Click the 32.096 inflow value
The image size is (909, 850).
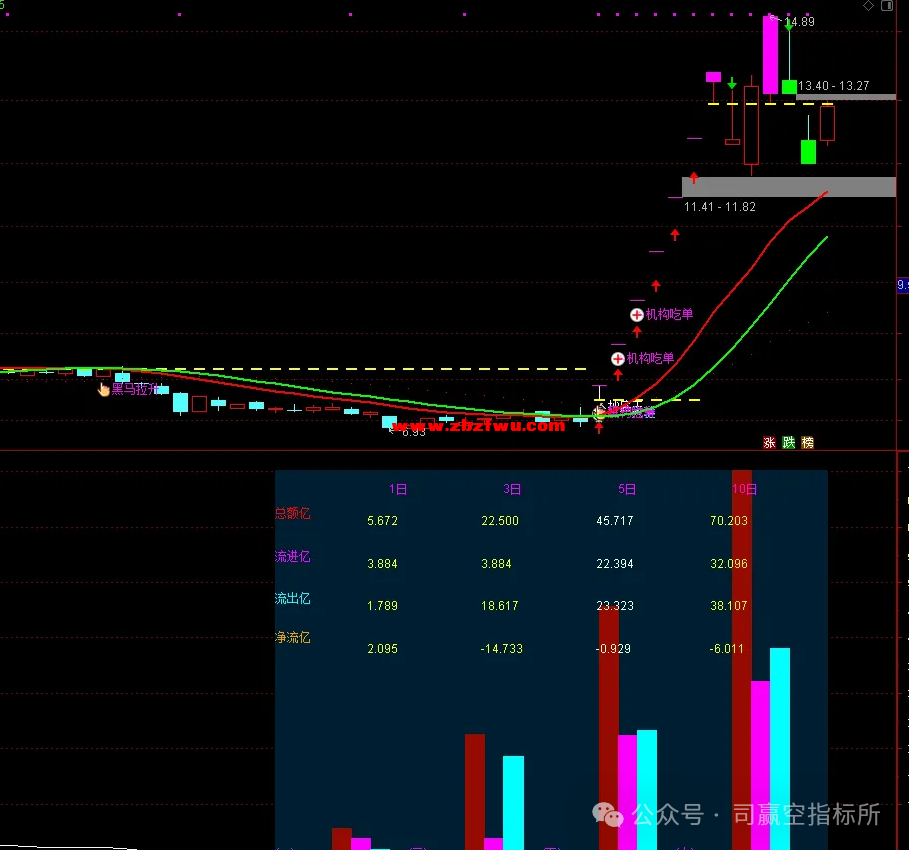coord(729,564)
